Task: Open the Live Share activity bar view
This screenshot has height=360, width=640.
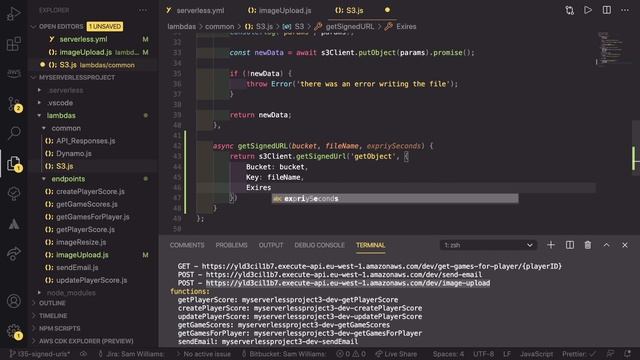Action: pyautogui.click(x=14, y=253)
